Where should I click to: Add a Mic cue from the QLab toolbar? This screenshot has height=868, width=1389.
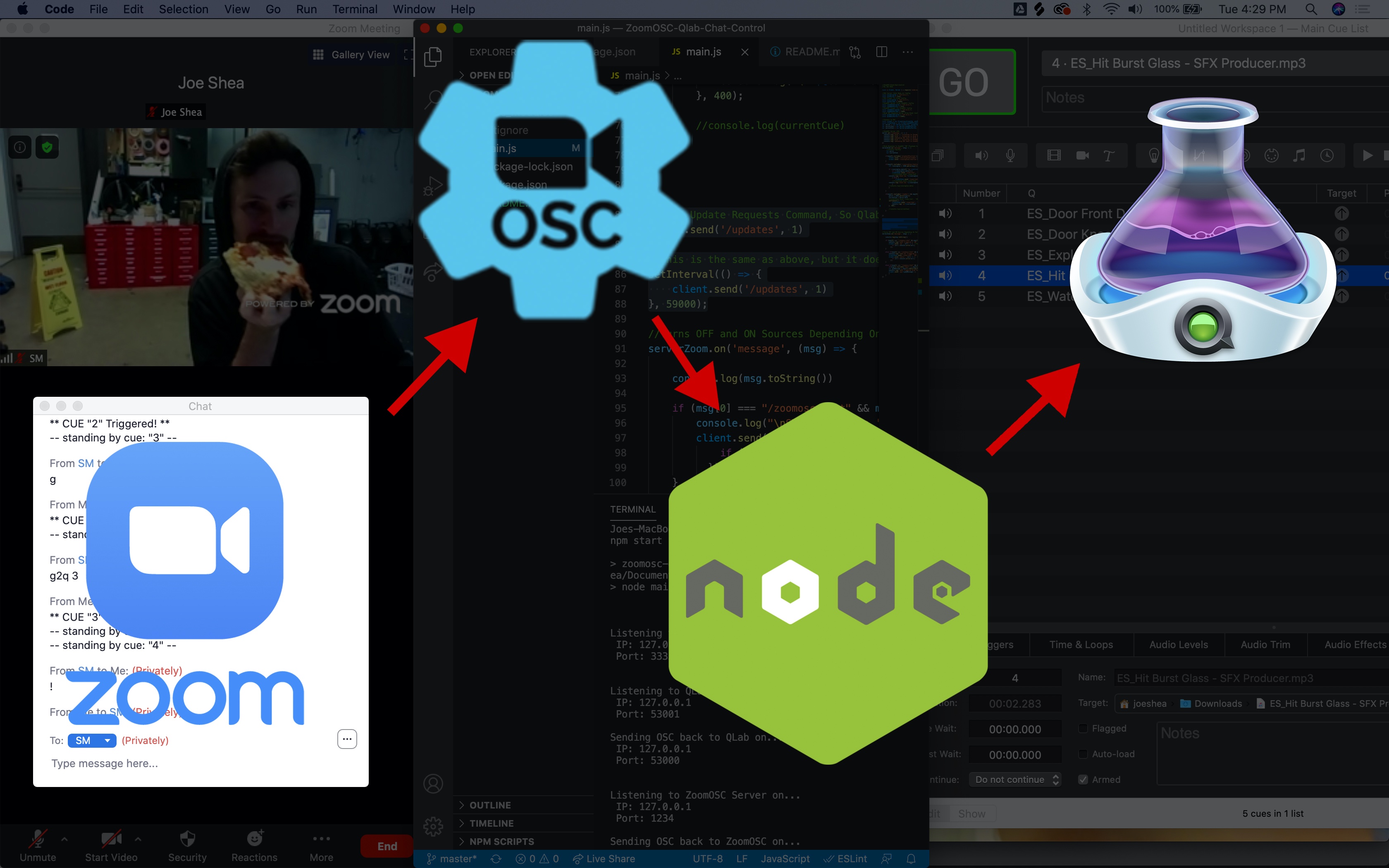(x=1011, y=155)
